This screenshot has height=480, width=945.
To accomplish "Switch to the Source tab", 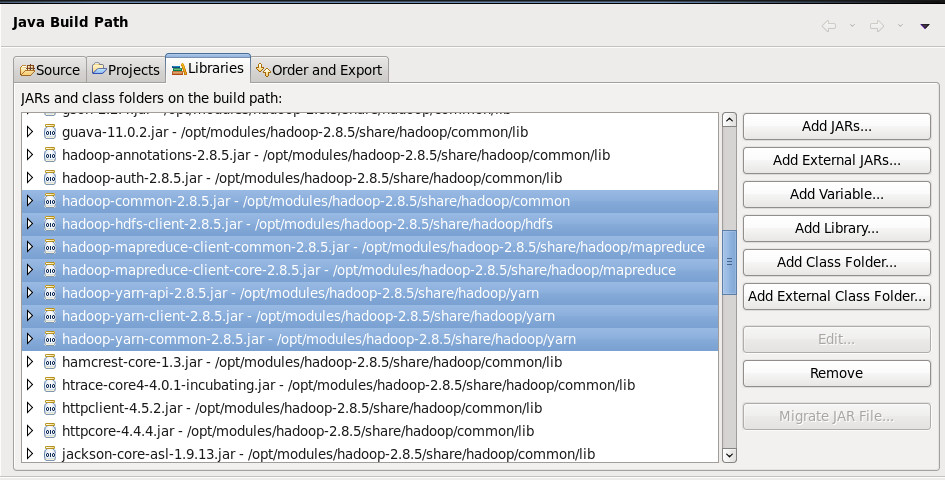I will [50, 70].
